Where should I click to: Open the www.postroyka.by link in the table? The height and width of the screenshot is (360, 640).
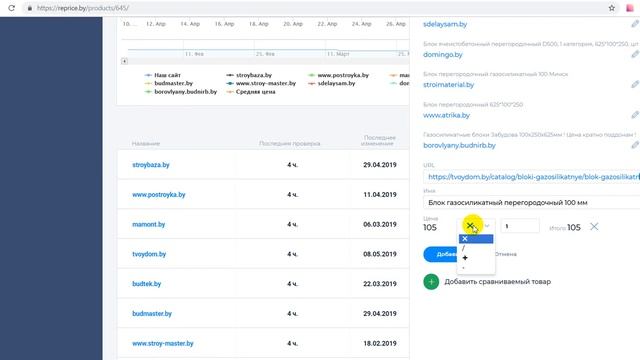[x=158, y=195]
